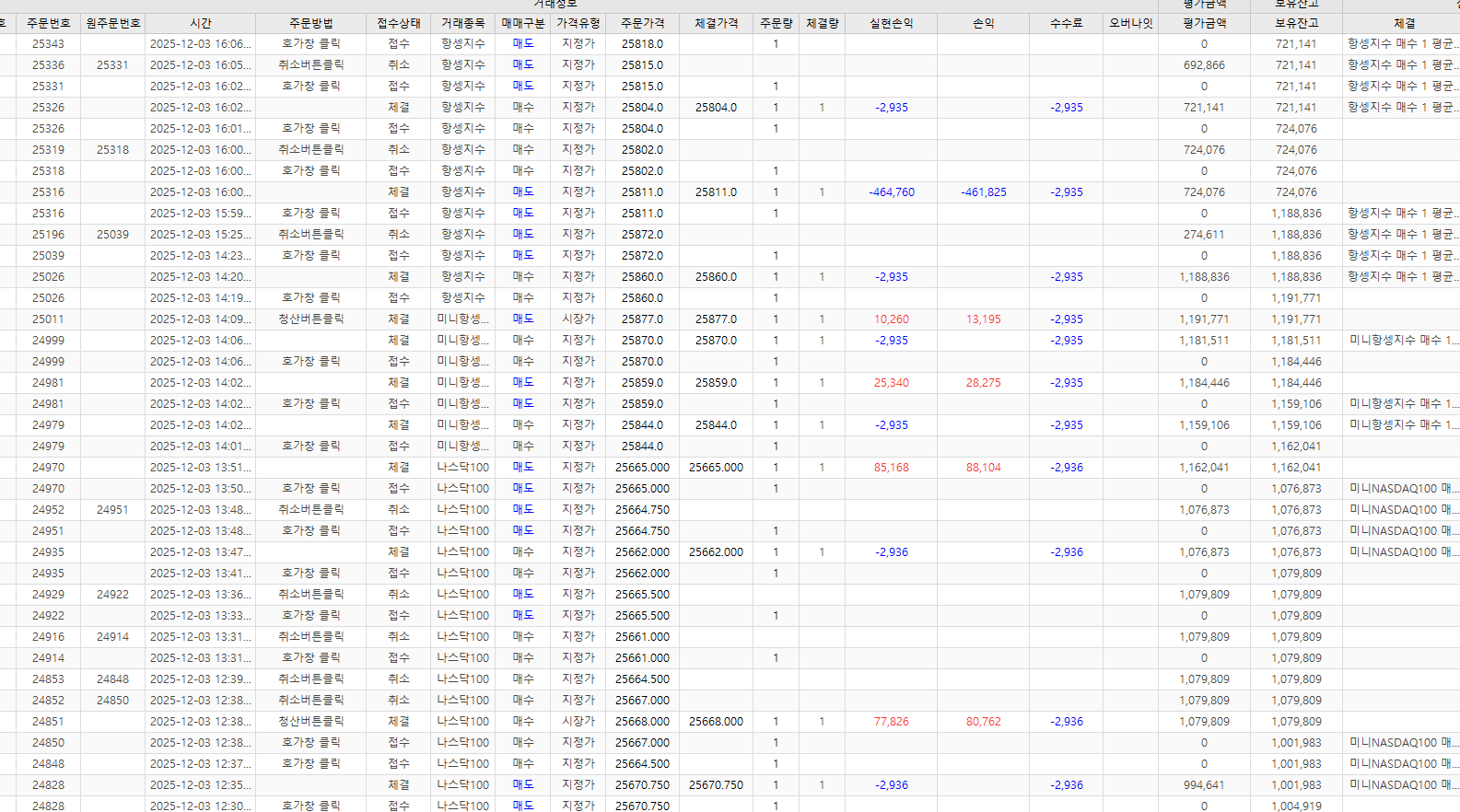This screenshot has height=812, width=1460.
Task: Click fee -2,935 in row with 25811.0 fill
Action: 1066,191
